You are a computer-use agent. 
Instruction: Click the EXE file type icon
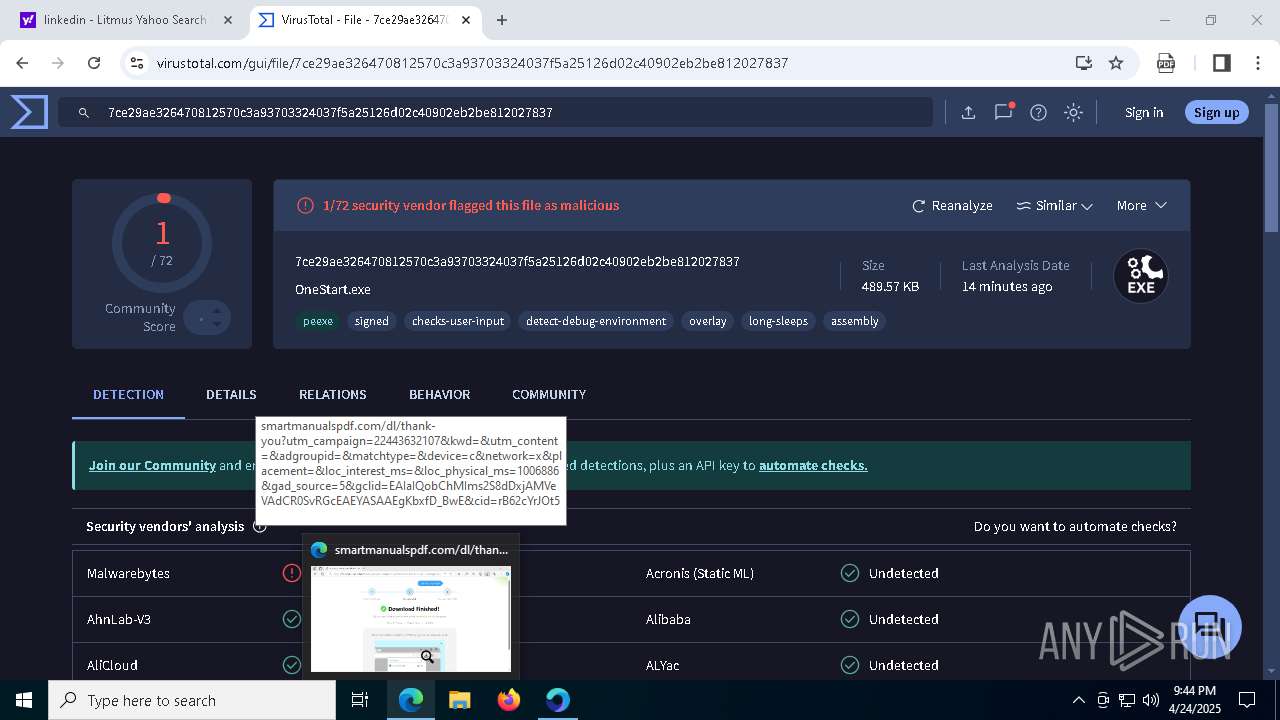point(1141,276)
